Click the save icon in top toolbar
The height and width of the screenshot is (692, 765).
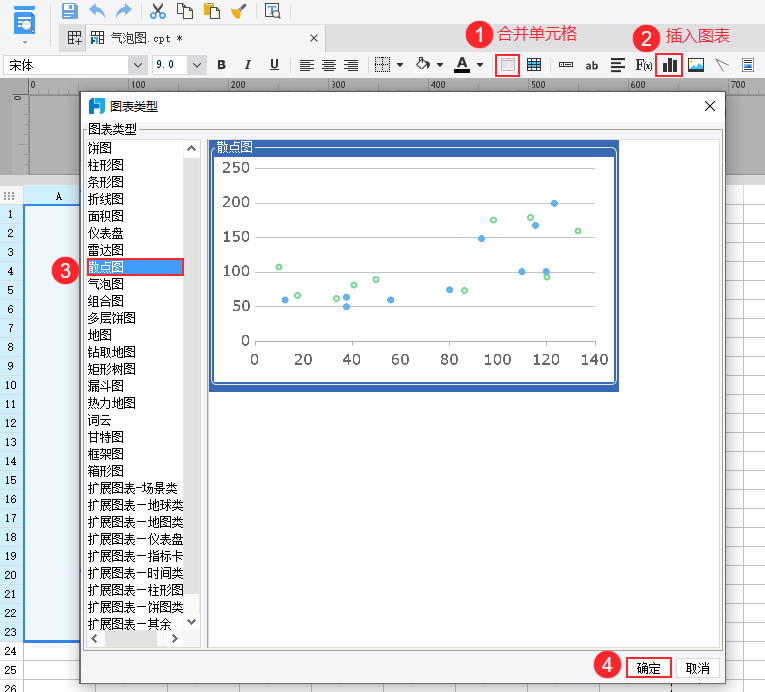click(x=70, y=11)
